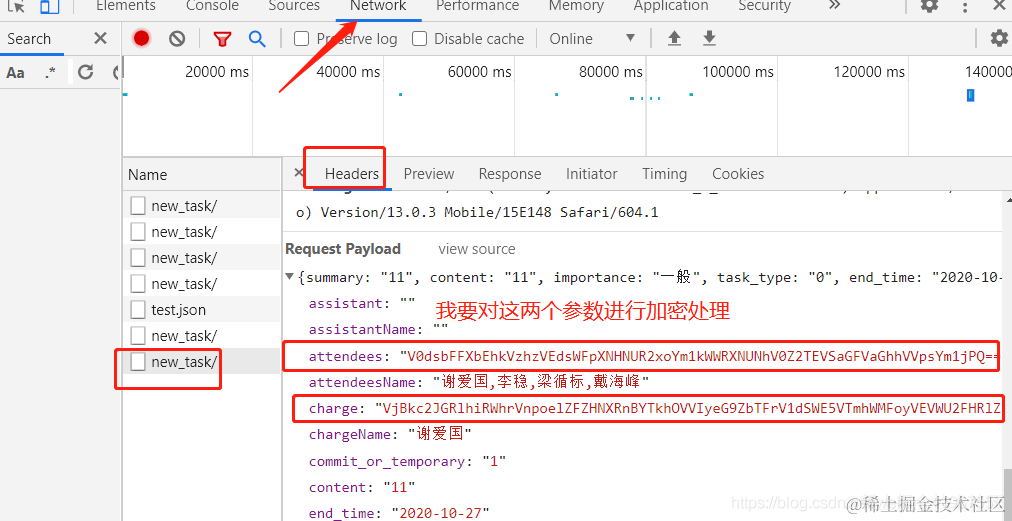Toggle the red filter funnel icon
This screenshot has height=521, width=1012.
(x=223, y=39)
